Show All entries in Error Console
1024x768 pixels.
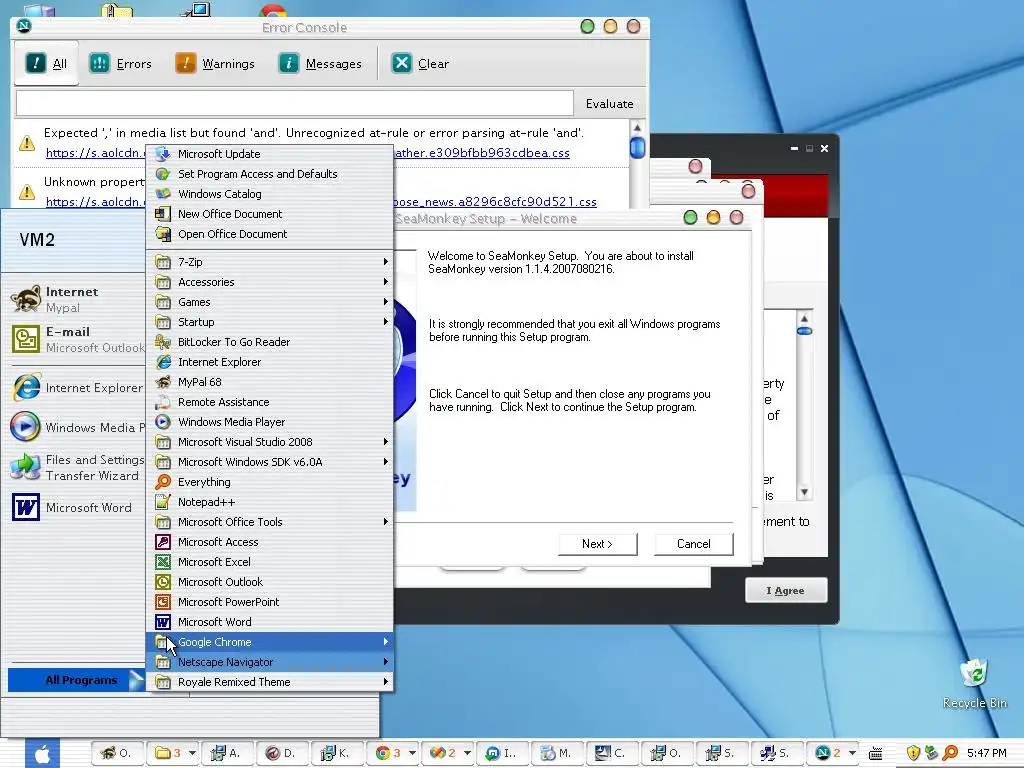pyautogui.click(x=46, y=63)
